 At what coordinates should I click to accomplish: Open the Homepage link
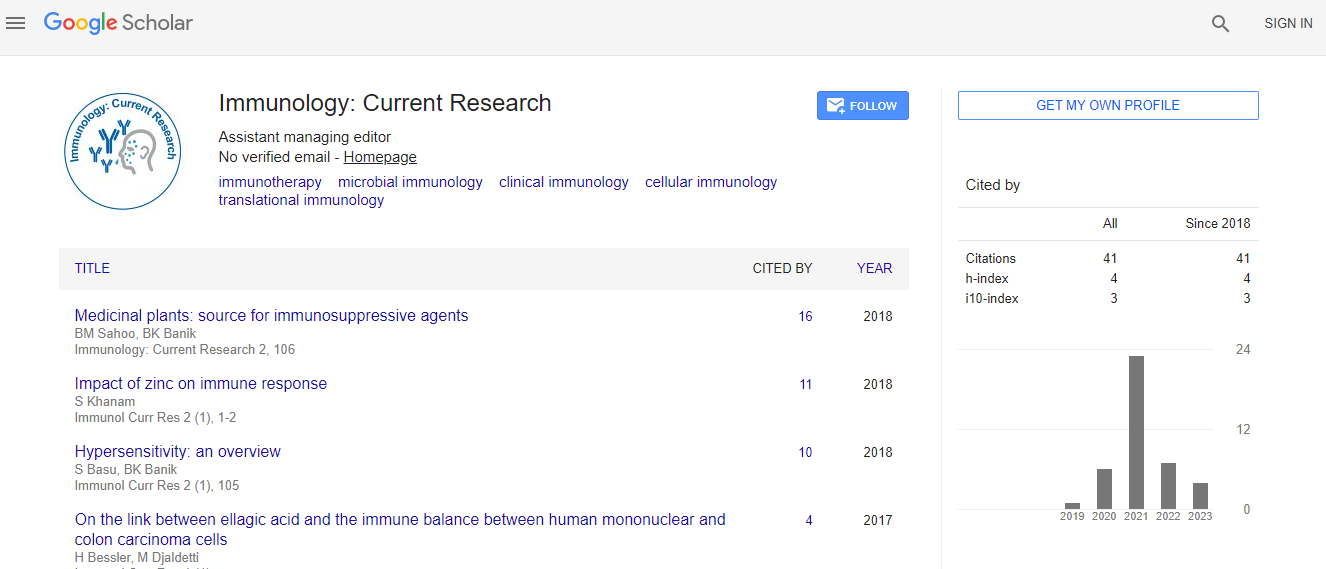click(x=380, y=157)
